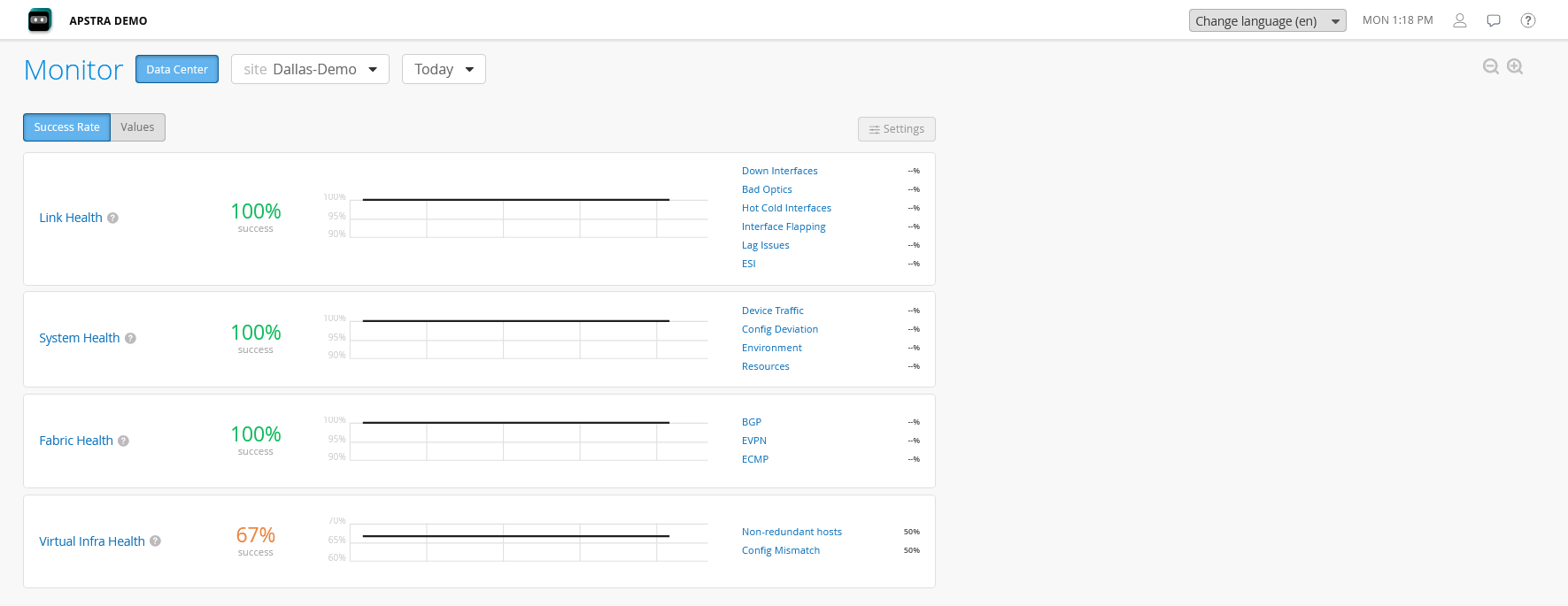Click the APSTRA DEMO title text
The height and width of the screenshot is (606, 1568).
coord(108,20)
